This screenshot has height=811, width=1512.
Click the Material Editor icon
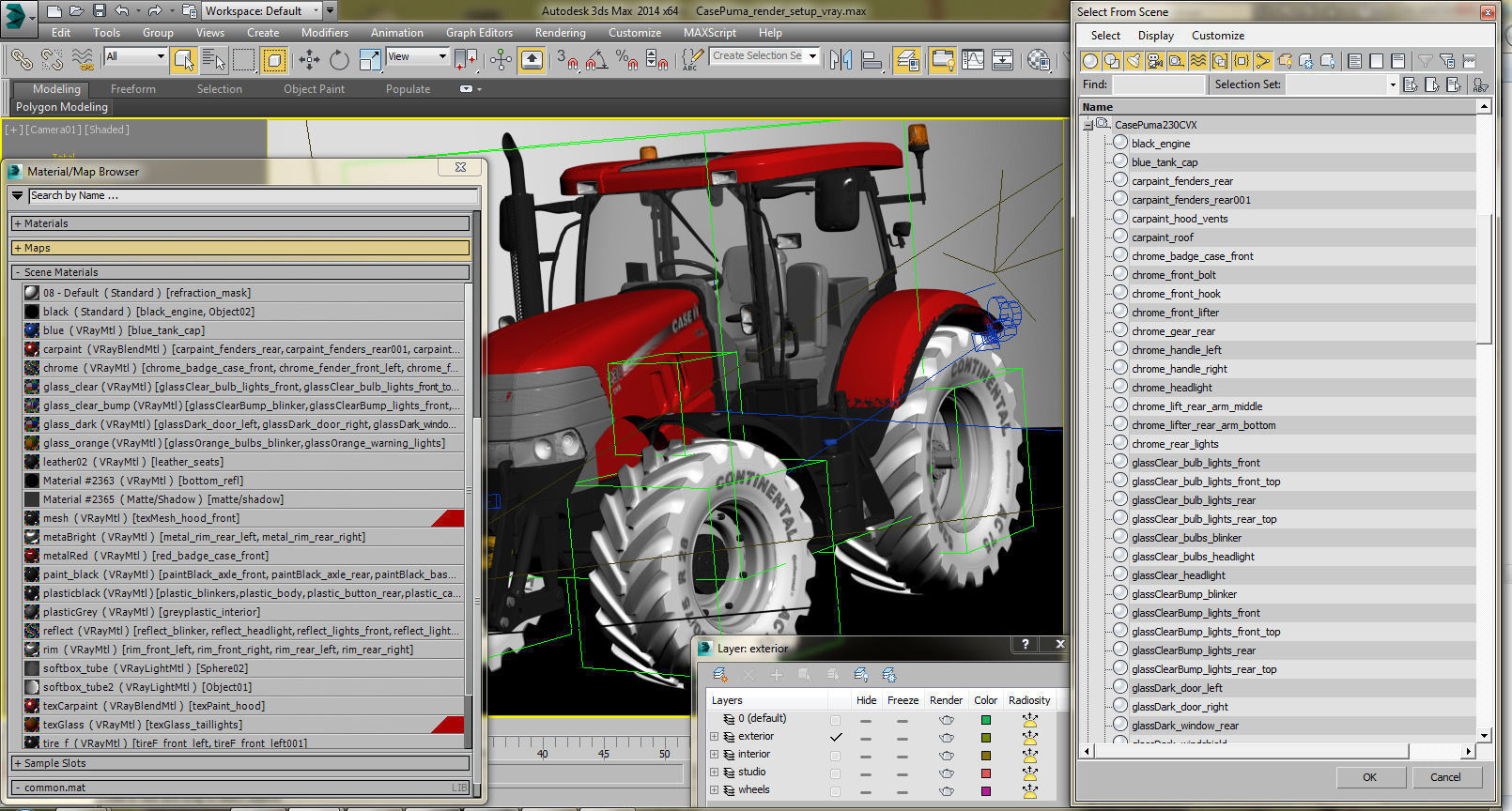click(1038, 61)
